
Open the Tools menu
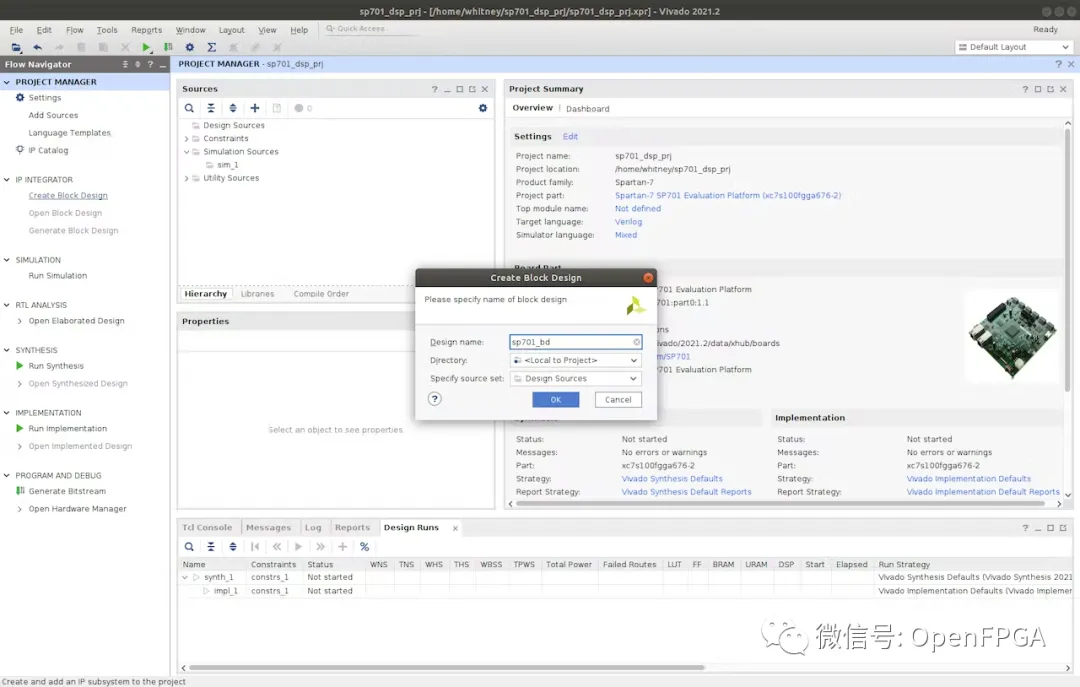[107, 30]
